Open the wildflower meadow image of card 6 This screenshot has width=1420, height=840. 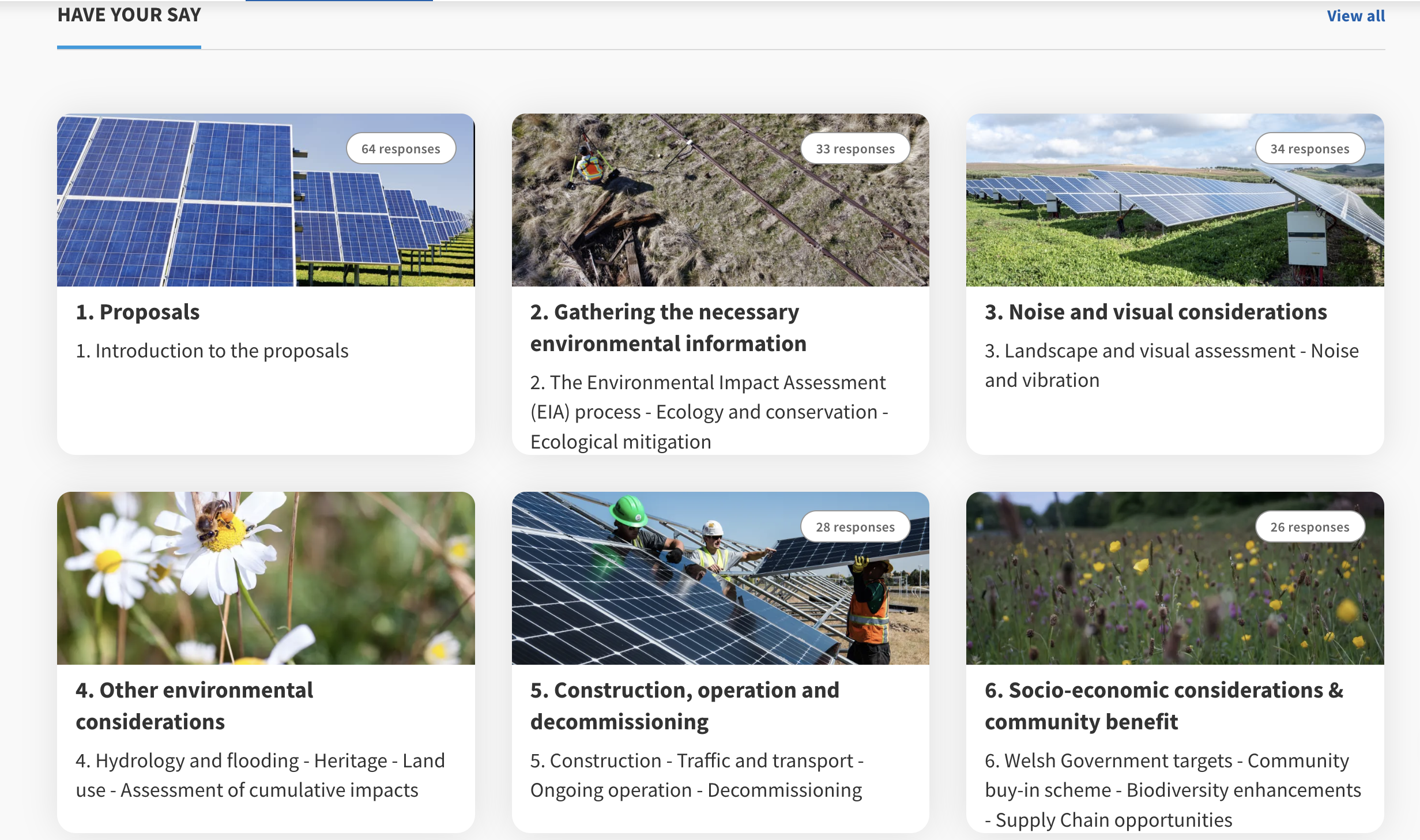pos(1175,578)
